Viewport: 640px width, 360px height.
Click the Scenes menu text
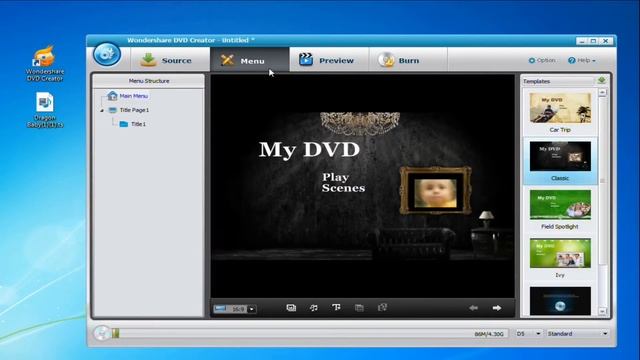[x=343, y=188]
